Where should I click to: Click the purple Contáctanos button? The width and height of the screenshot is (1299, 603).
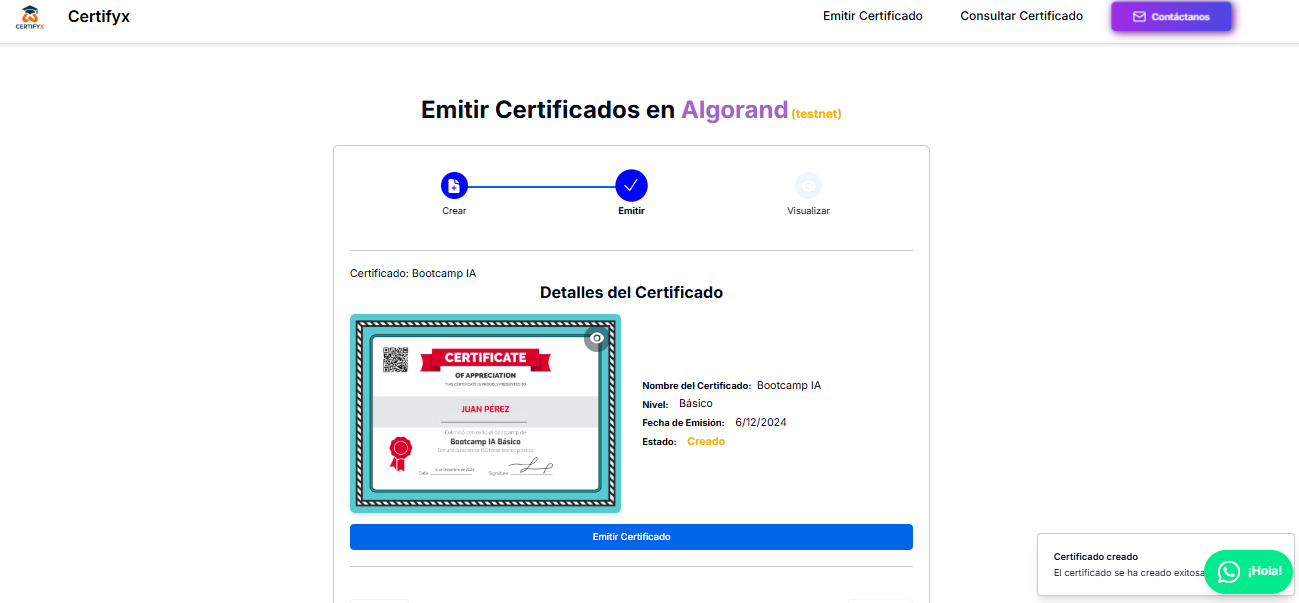(x=1171, y=16)
